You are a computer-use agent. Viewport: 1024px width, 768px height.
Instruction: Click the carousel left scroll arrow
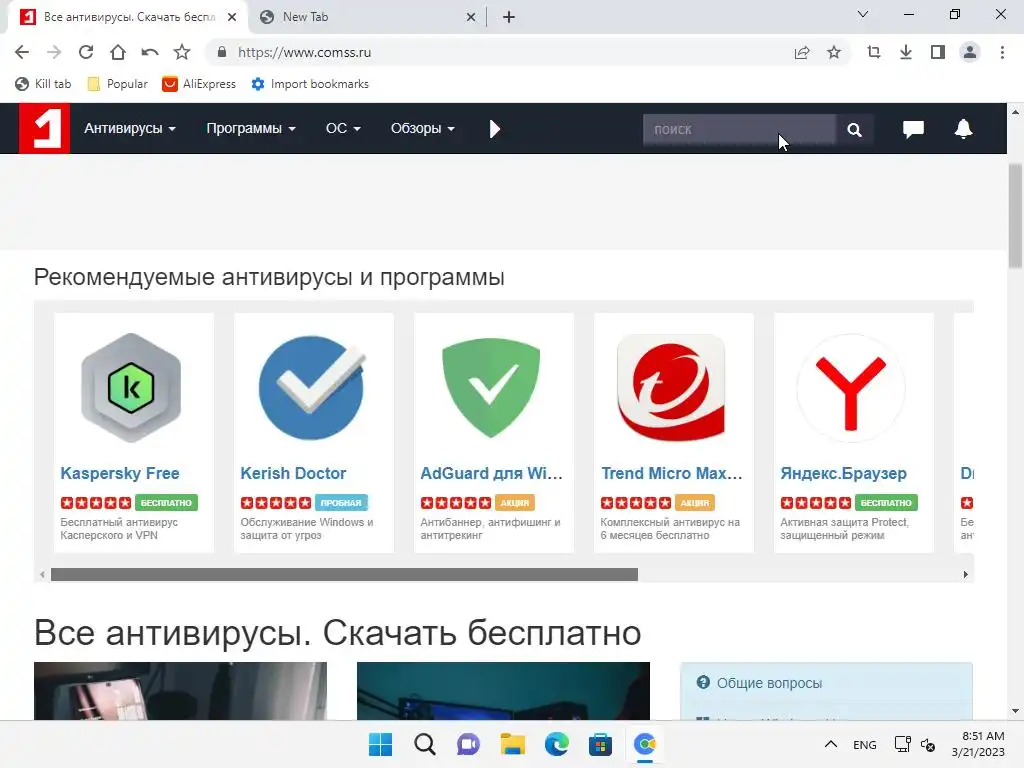pos(42,575)
